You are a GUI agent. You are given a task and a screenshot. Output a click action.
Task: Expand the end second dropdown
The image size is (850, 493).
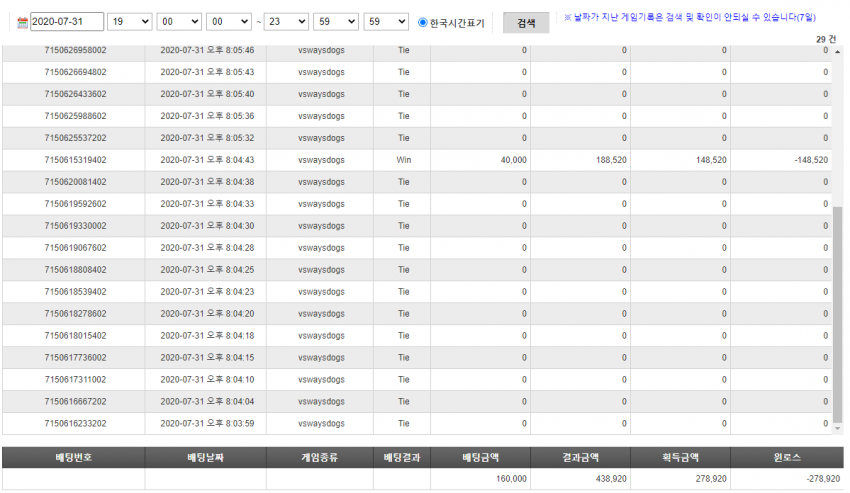click(x=386, y=22)
